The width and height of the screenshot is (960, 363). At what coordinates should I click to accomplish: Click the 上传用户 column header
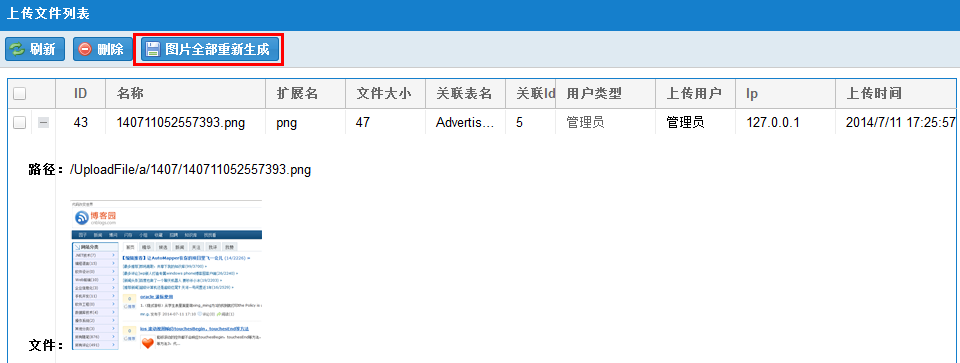pyautogui.click(x=695, y=94)
